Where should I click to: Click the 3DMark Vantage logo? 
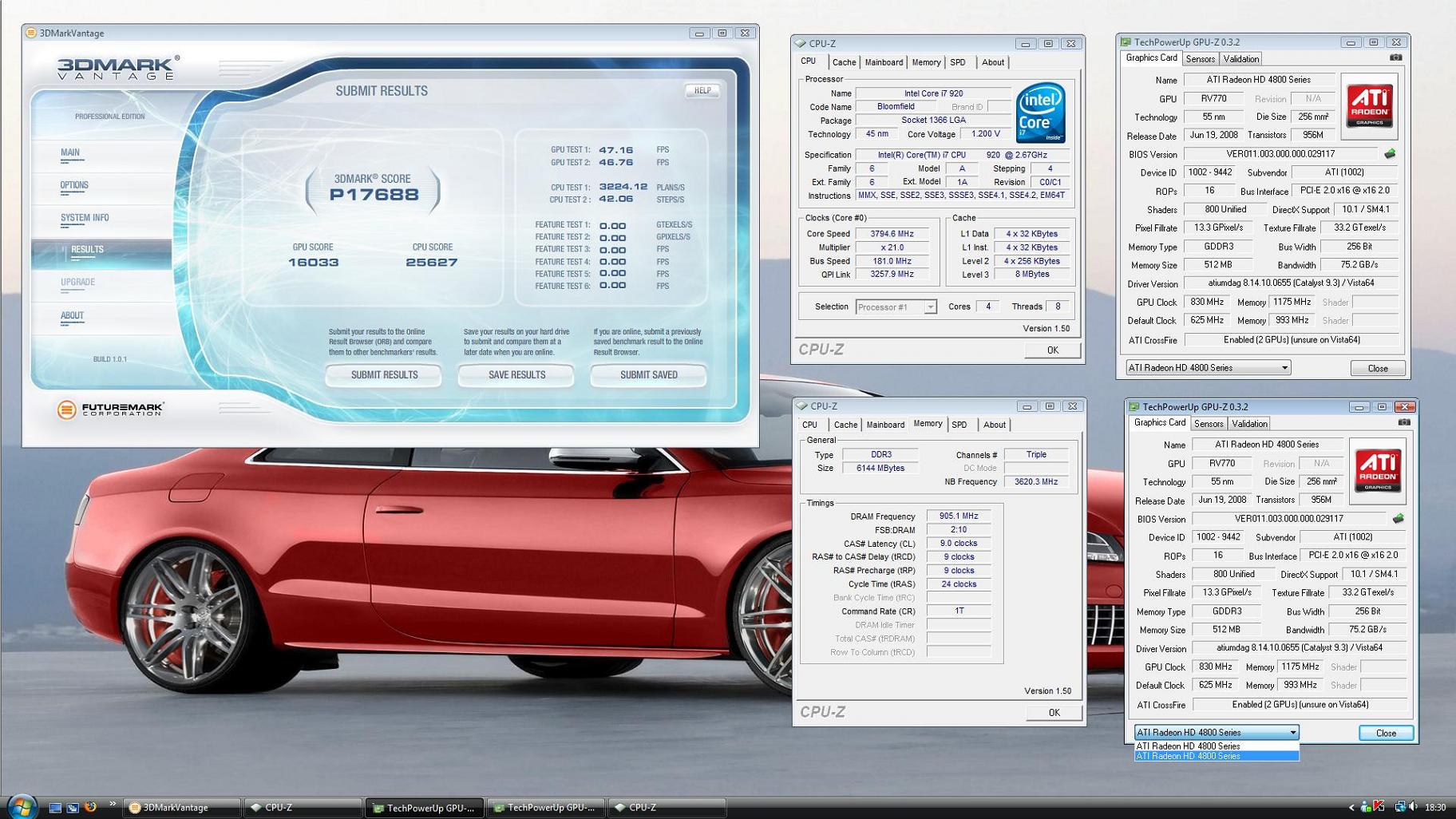[x=118, y=68]
